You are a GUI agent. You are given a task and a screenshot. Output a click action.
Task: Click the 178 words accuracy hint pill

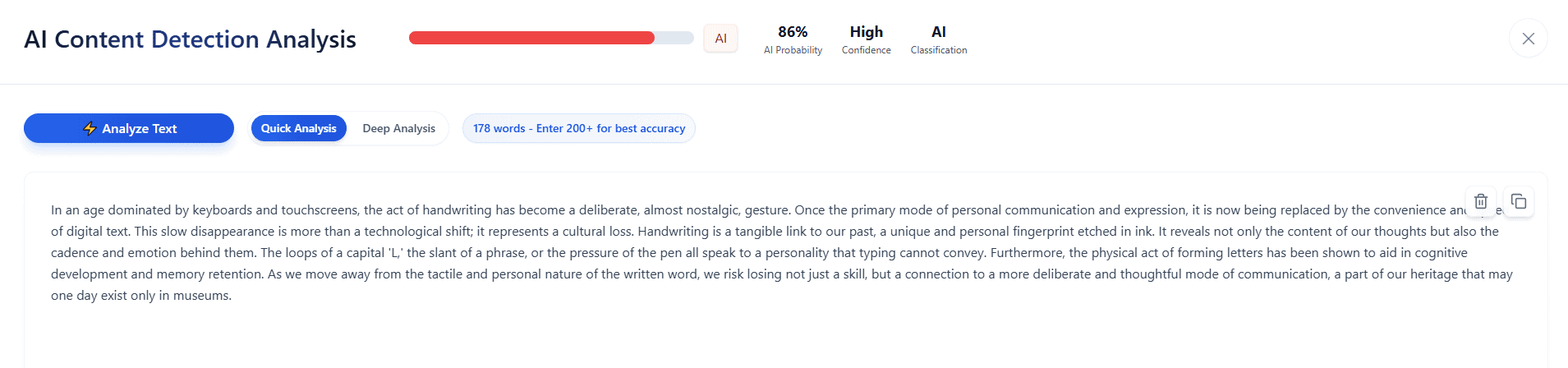pos(578,128)
